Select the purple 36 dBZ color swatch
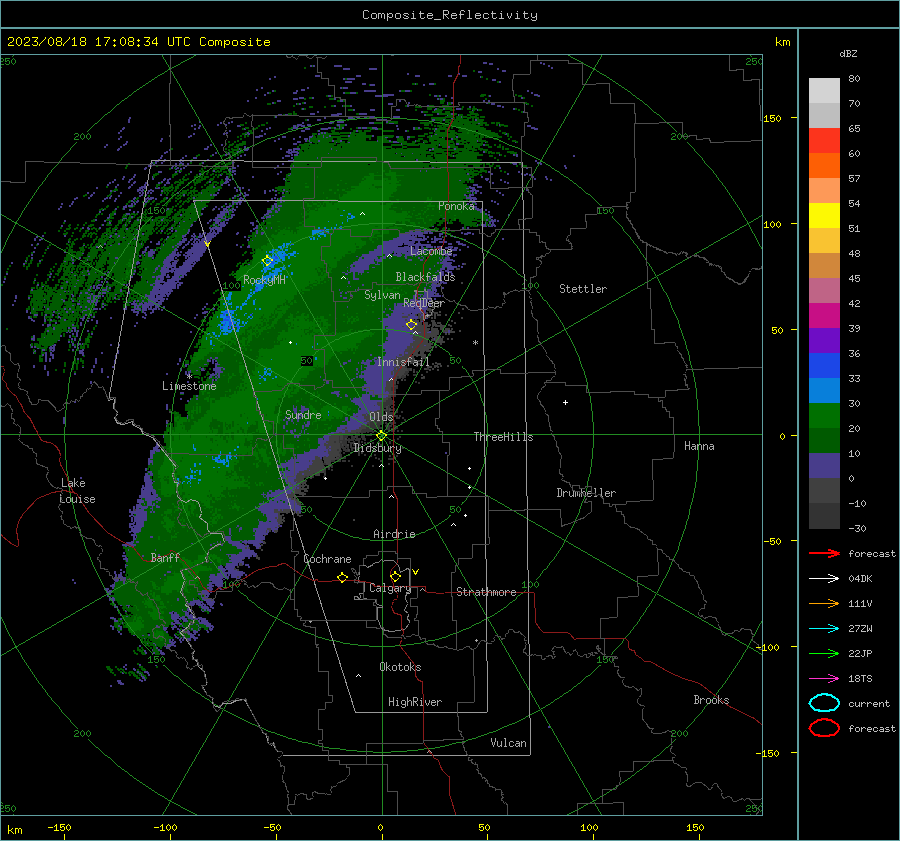This screenshot has height=841, width=900. [x=824, y=340]
